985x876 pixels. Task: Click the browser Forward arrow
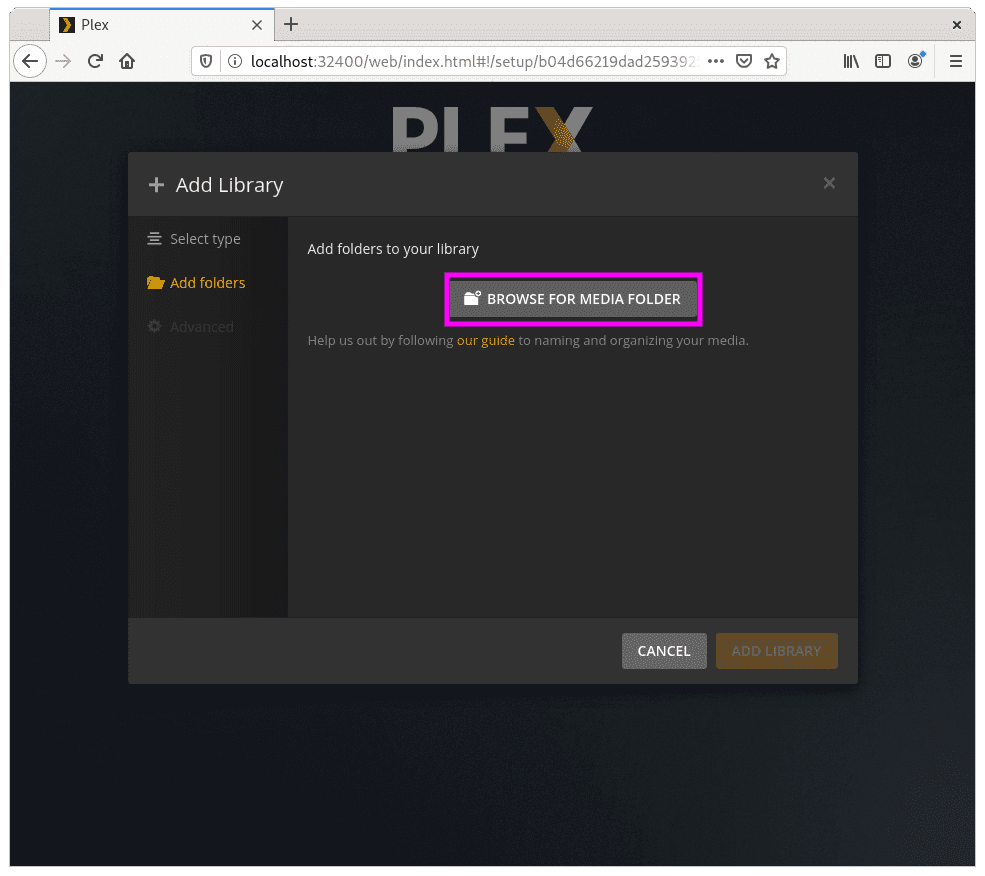point(63,61)
